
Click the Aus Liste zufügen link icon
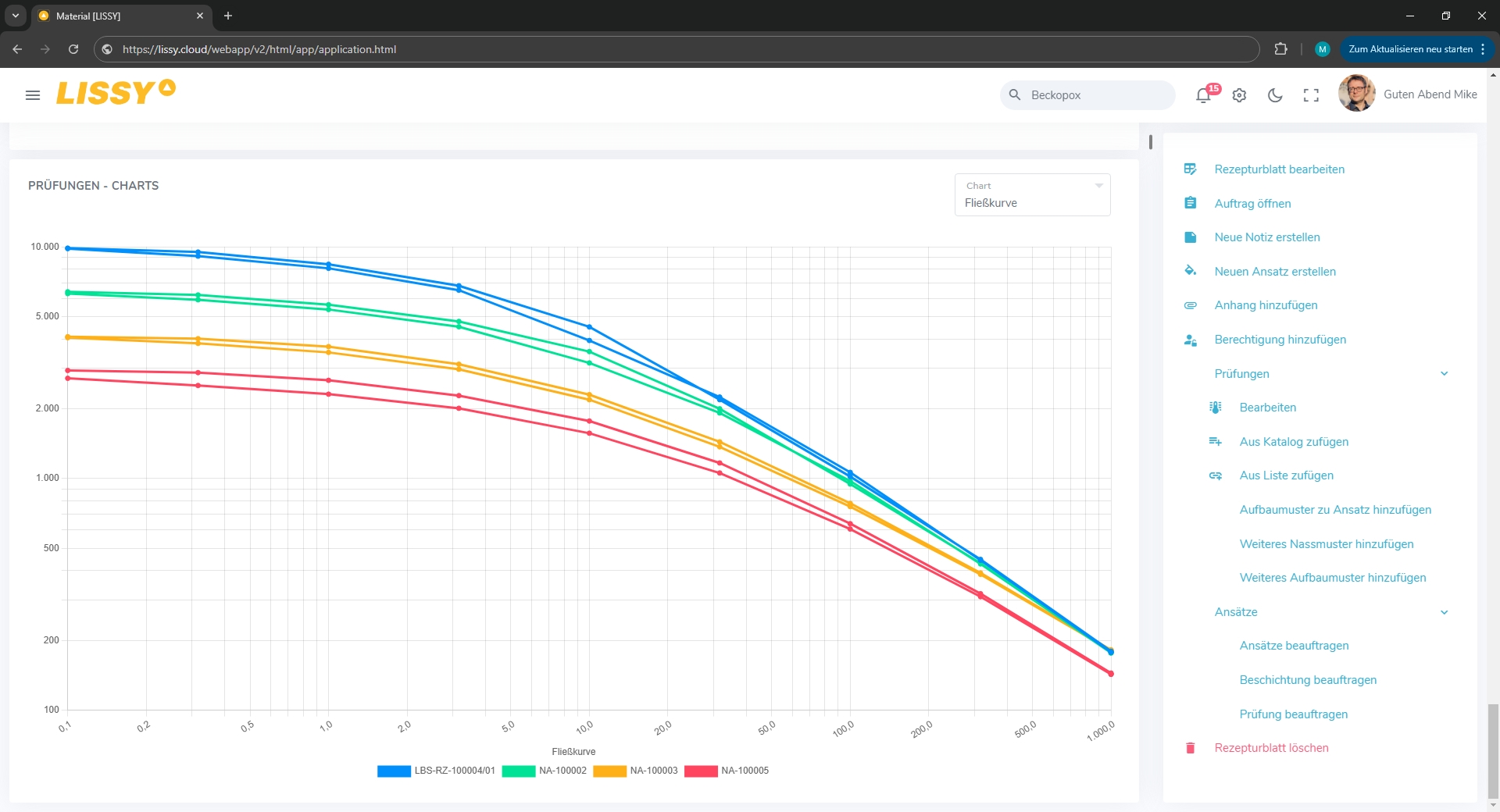point(1215,475)
